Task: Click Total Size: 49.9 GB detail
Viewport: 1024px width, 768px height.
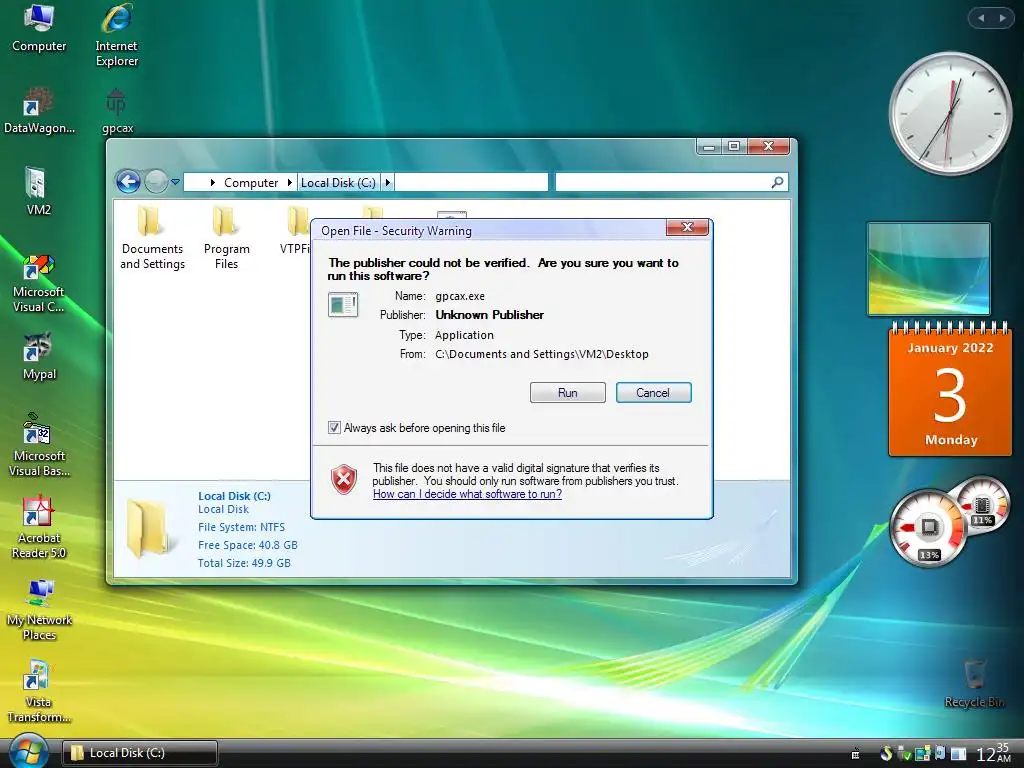Action: [244, 563]
